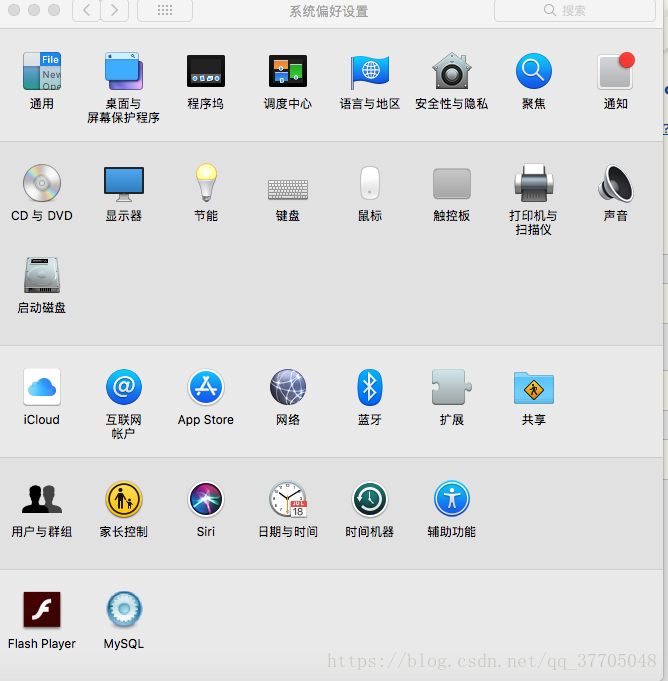
Task: Open 时间机器 (Time Machine) pane
Action: [x=370, y=499]
